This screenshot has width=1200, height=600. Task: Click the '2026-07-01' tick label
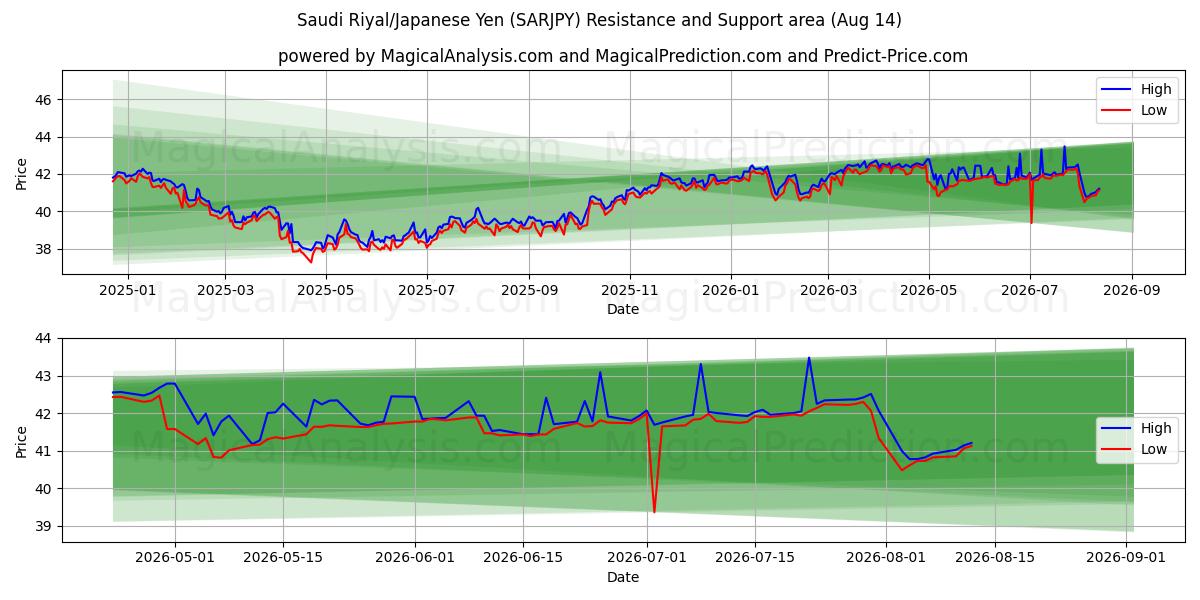click(x=646, y=558)
